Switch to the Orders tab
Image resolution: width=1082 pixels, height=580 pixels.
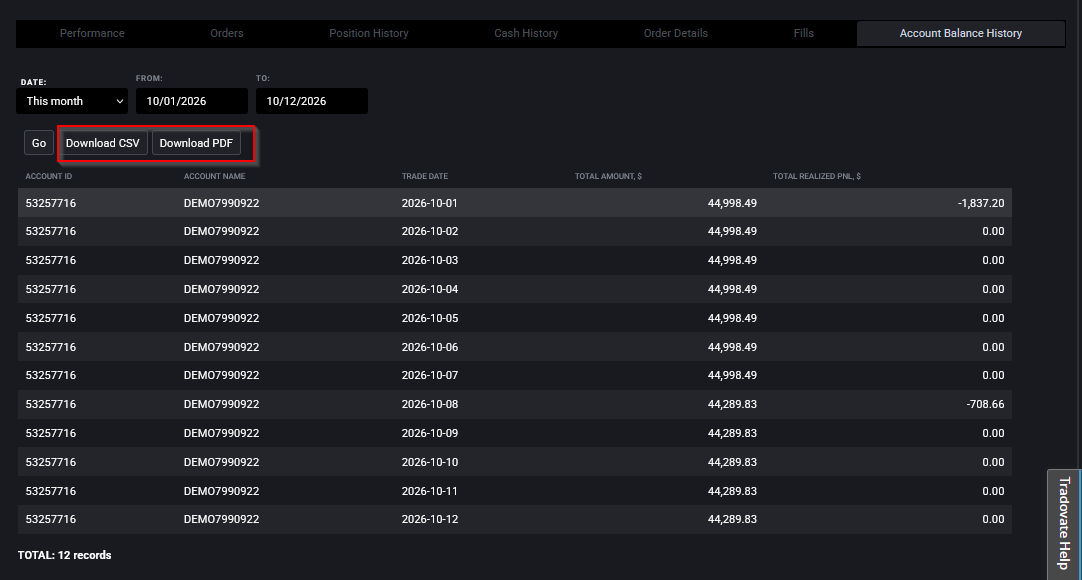[x=226, y=33]
